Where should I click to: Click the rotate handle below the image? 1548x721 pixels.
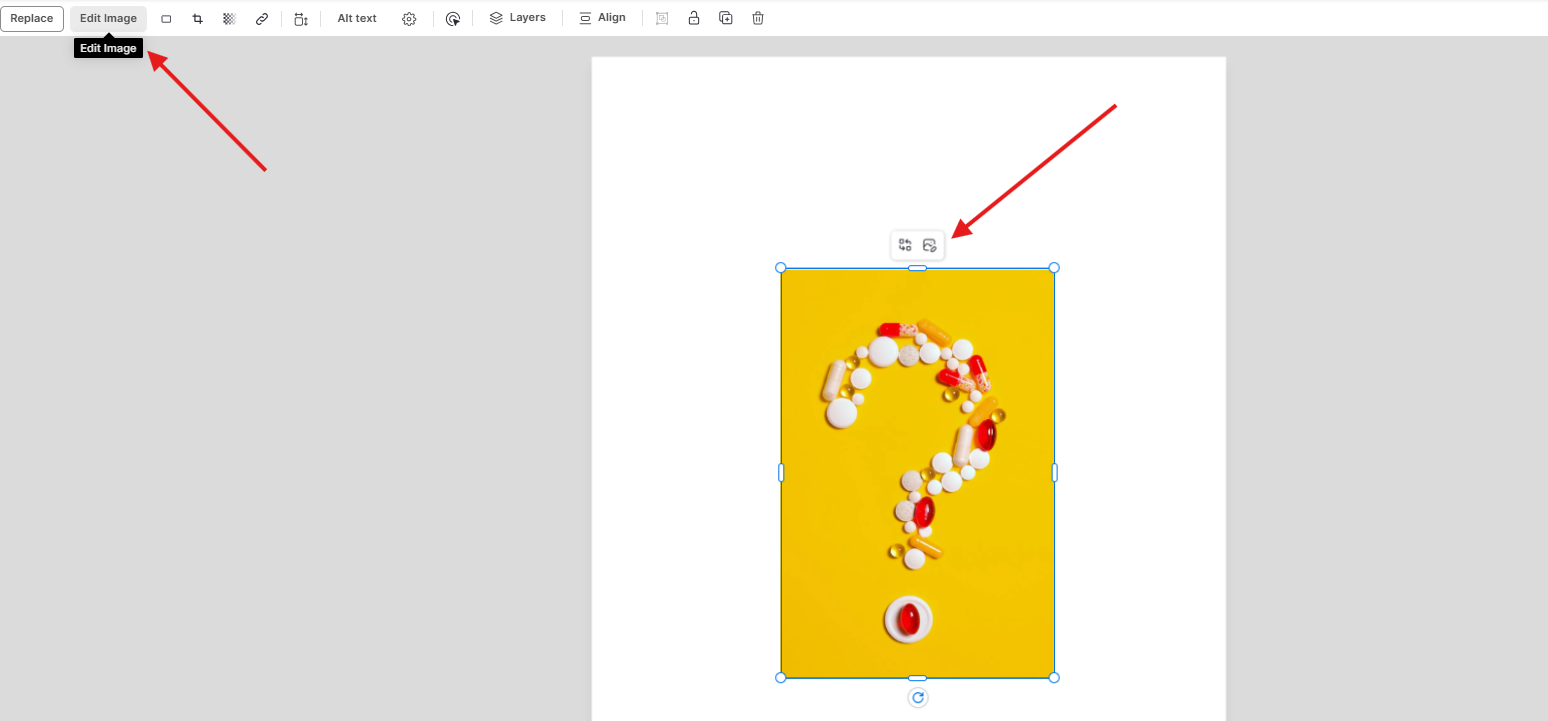[x=918, y=698]
